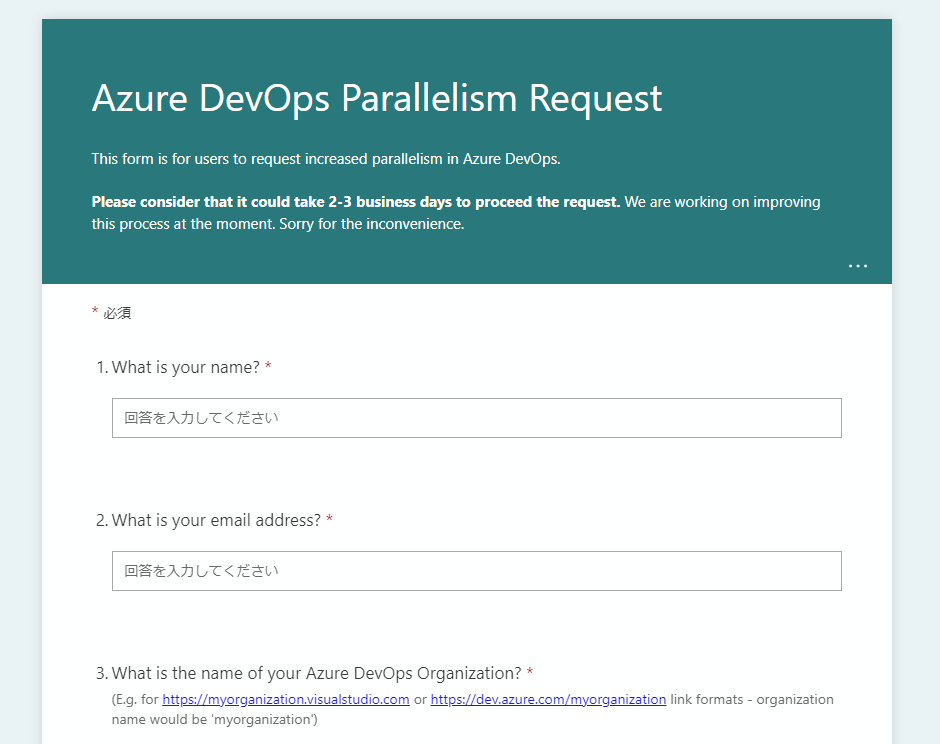
Task: Click the red asterisk beside email question
Action: pos(329,519)
